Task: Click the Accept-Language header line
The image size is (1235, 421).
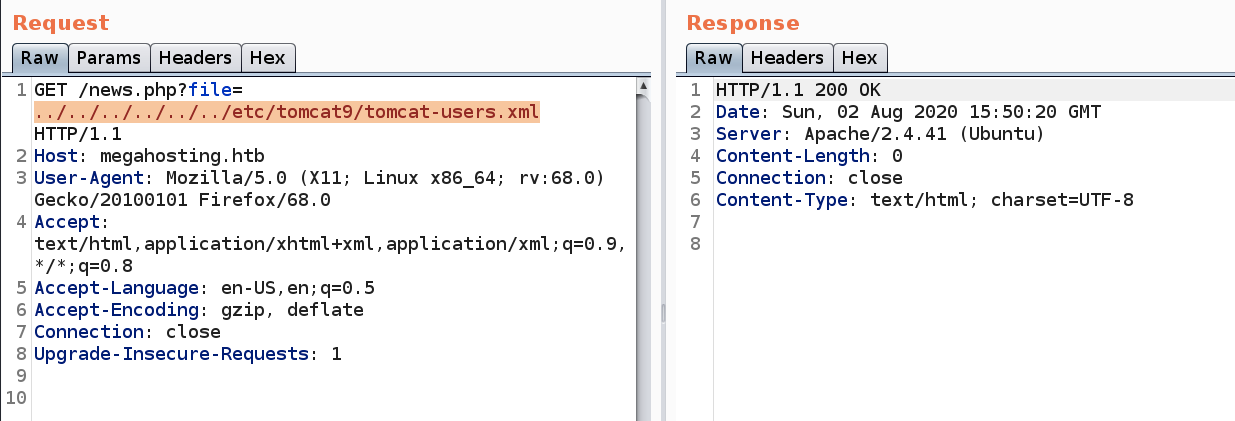Action: (x=204, y=288)
